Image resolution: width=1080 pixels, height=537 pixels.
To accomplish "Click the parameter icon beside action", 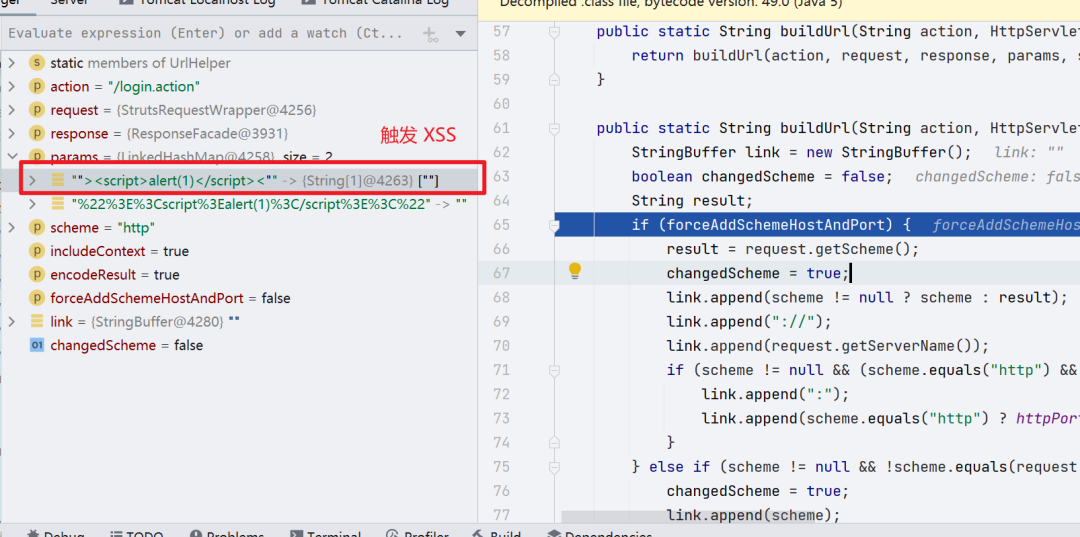I will (x=37, y=87).
